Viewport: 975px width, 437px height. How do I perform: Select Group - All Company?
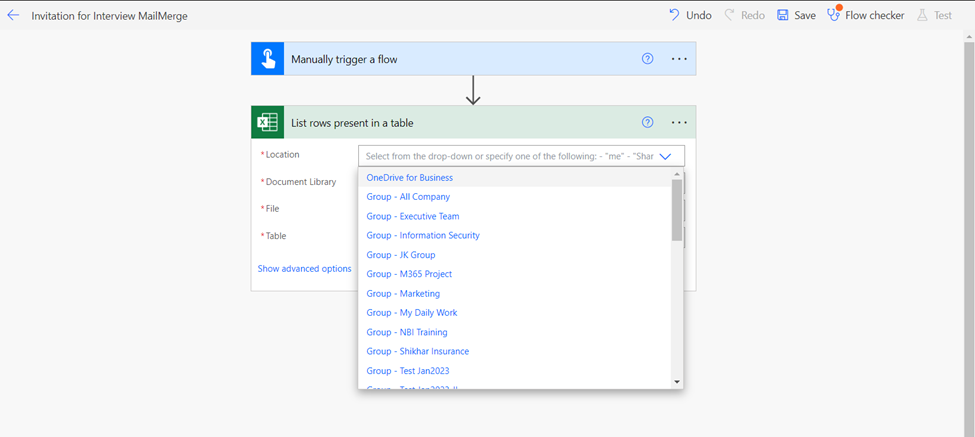coord(515,196)
